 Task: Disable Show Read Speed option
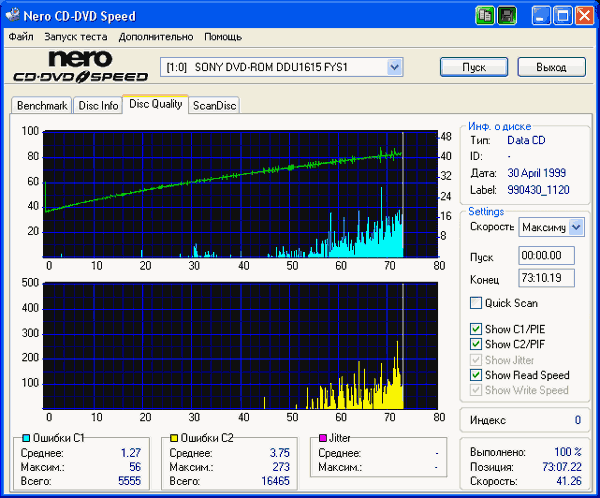coord(476,375)
